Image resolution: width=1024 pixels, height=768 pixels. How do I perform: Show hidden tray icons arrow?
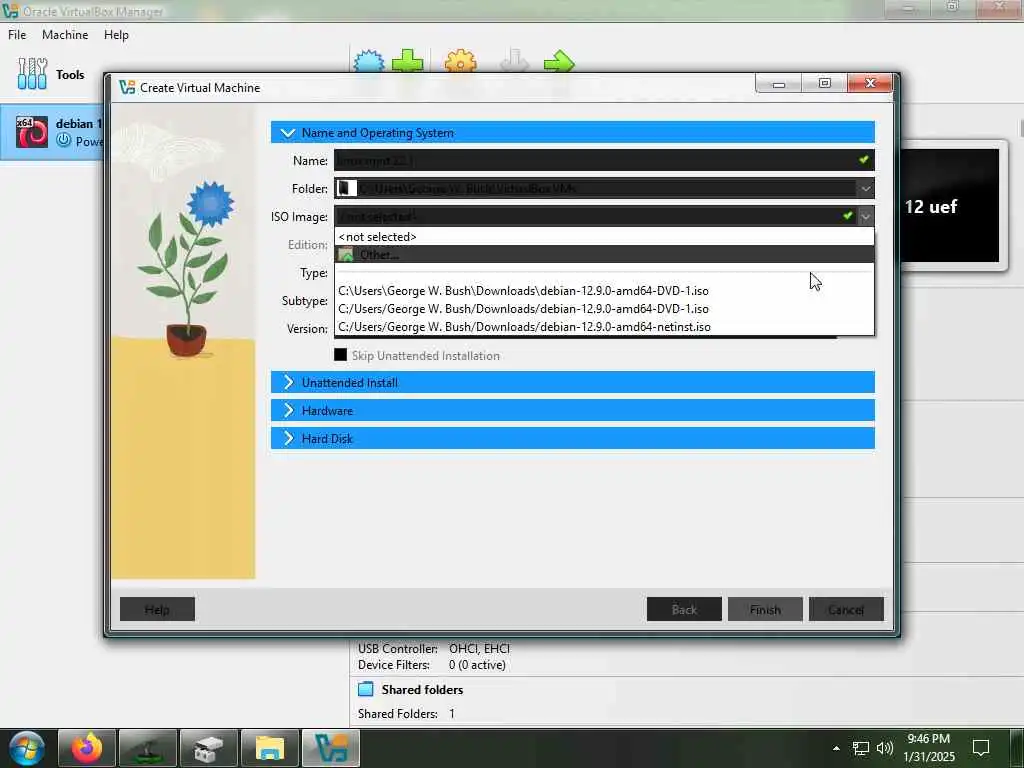pyautogui.click(x=836, y=748)
